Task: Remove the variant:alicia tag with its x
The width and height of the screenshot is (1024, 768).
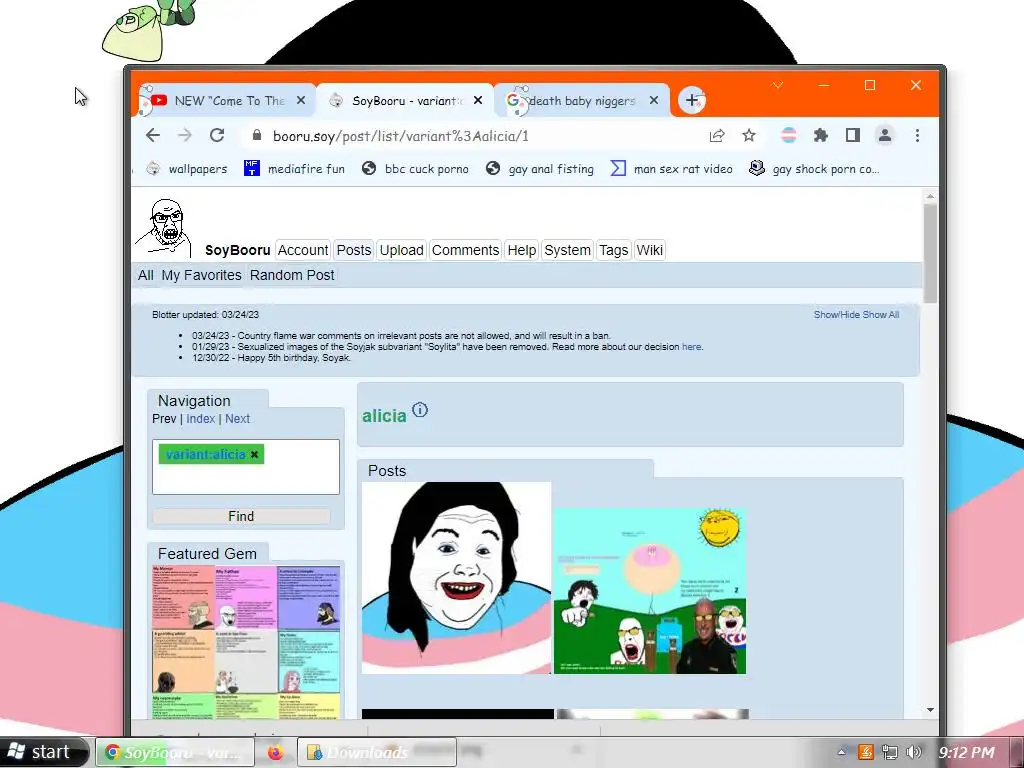Action: (x=255, y=455)
